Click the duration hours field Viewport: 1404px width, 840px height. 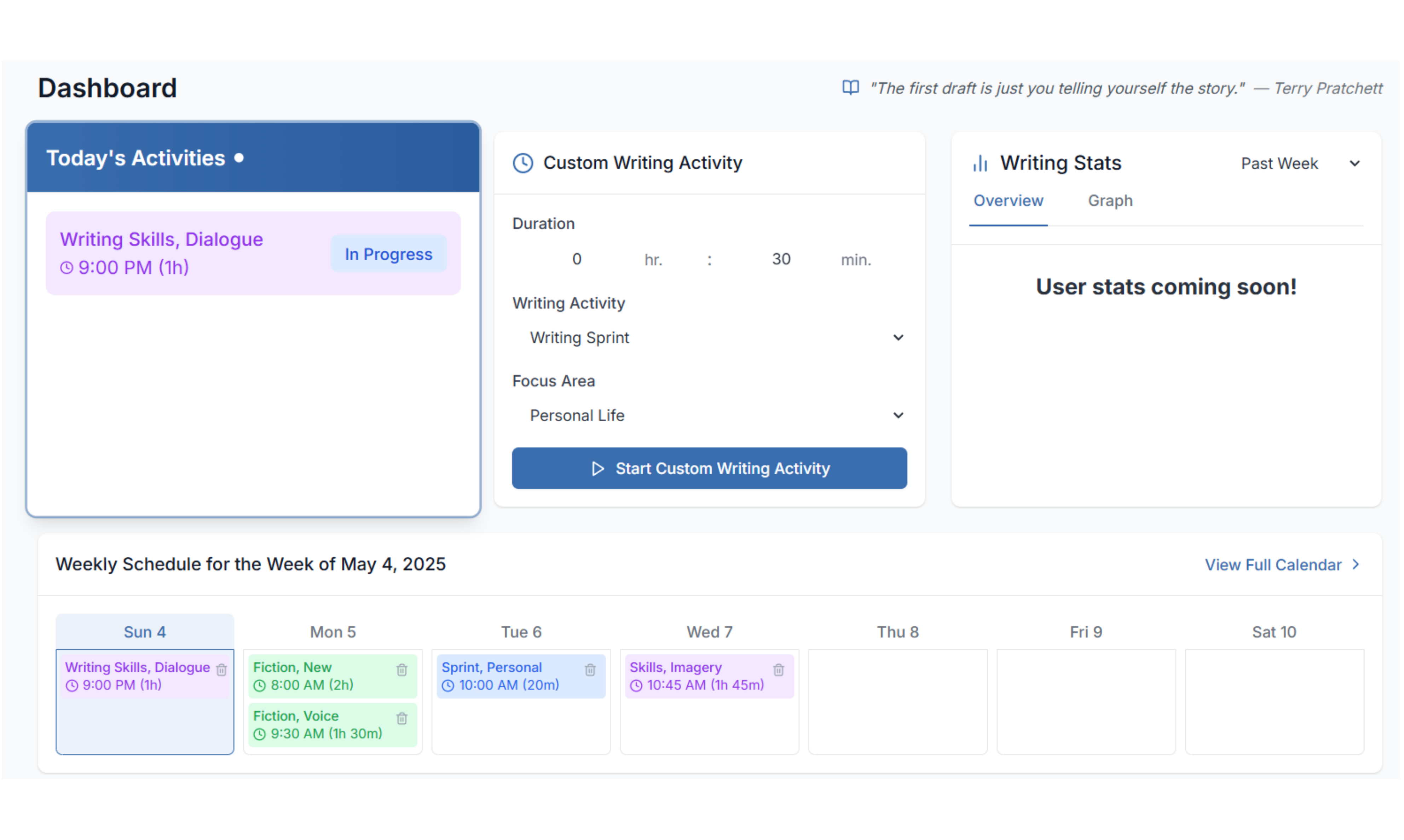point(576,259)
